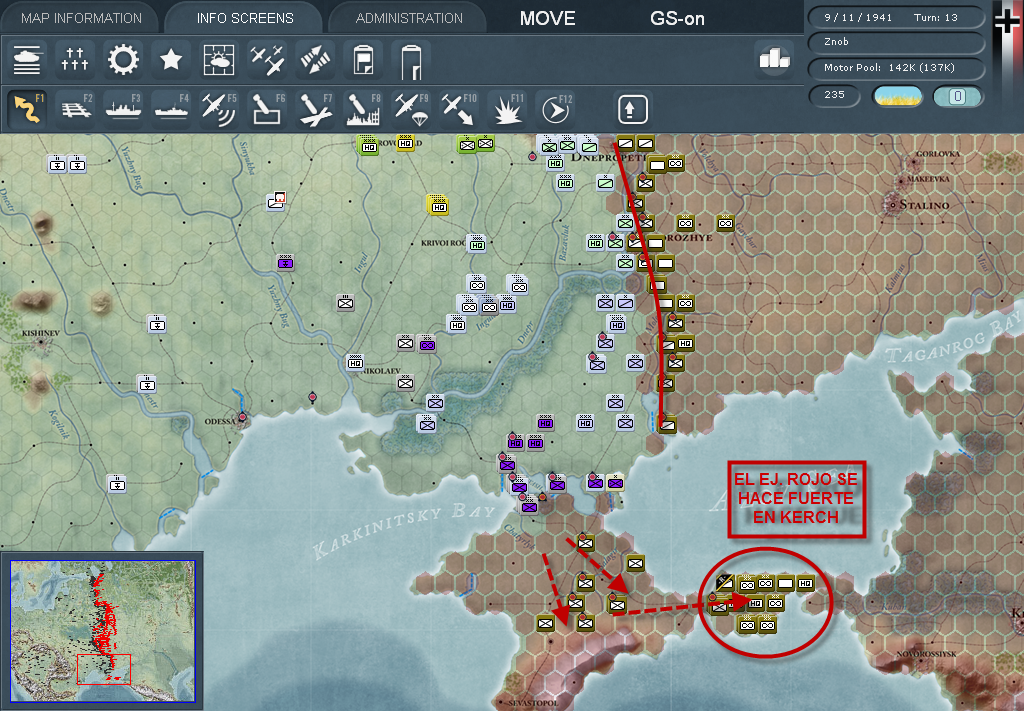Click the Kishinev city label
Screen dimensions: 1024x711
pyautogui.click(x=40, y=333)
